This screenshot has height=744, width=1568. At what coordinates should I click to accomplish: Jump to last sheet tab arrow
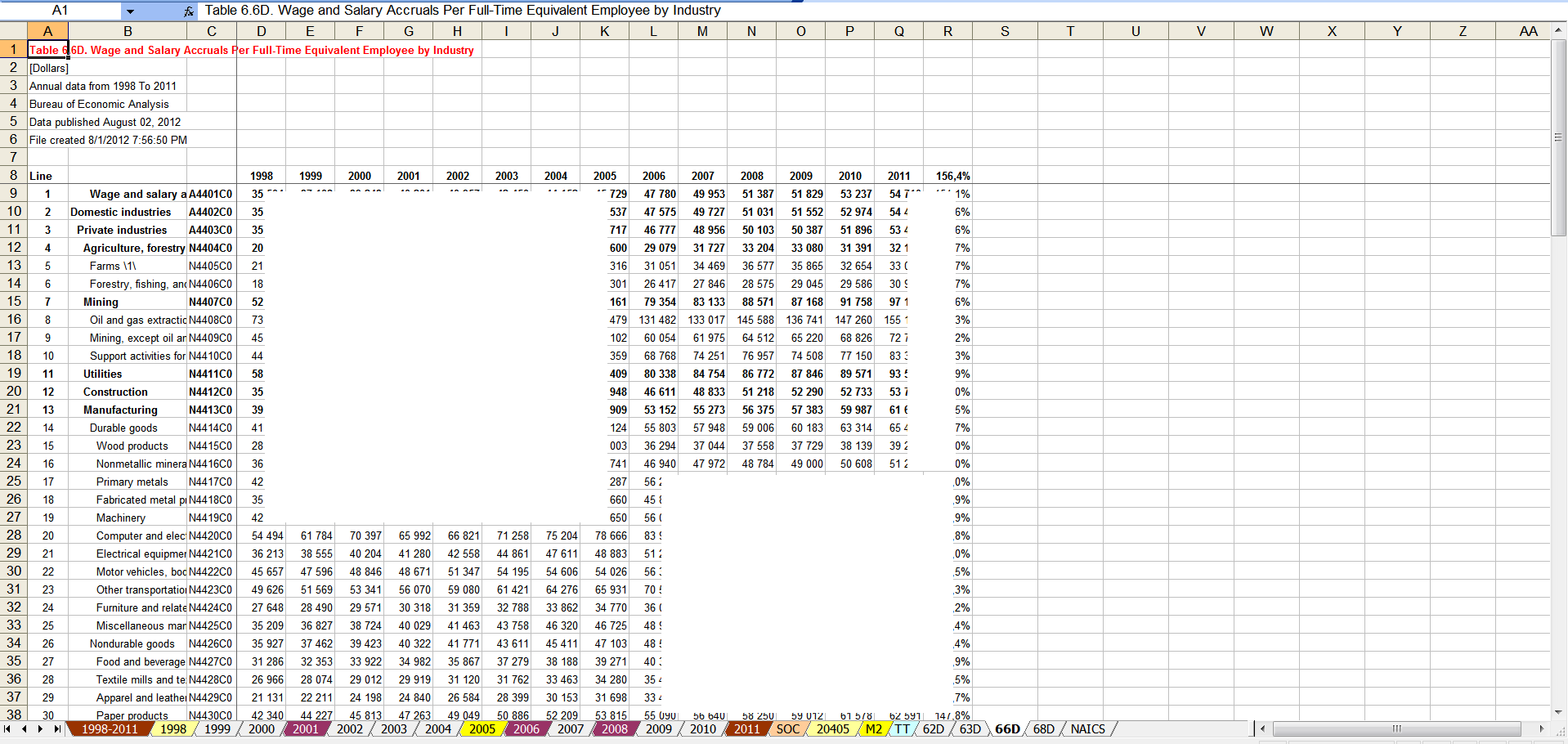click(56, 728)
